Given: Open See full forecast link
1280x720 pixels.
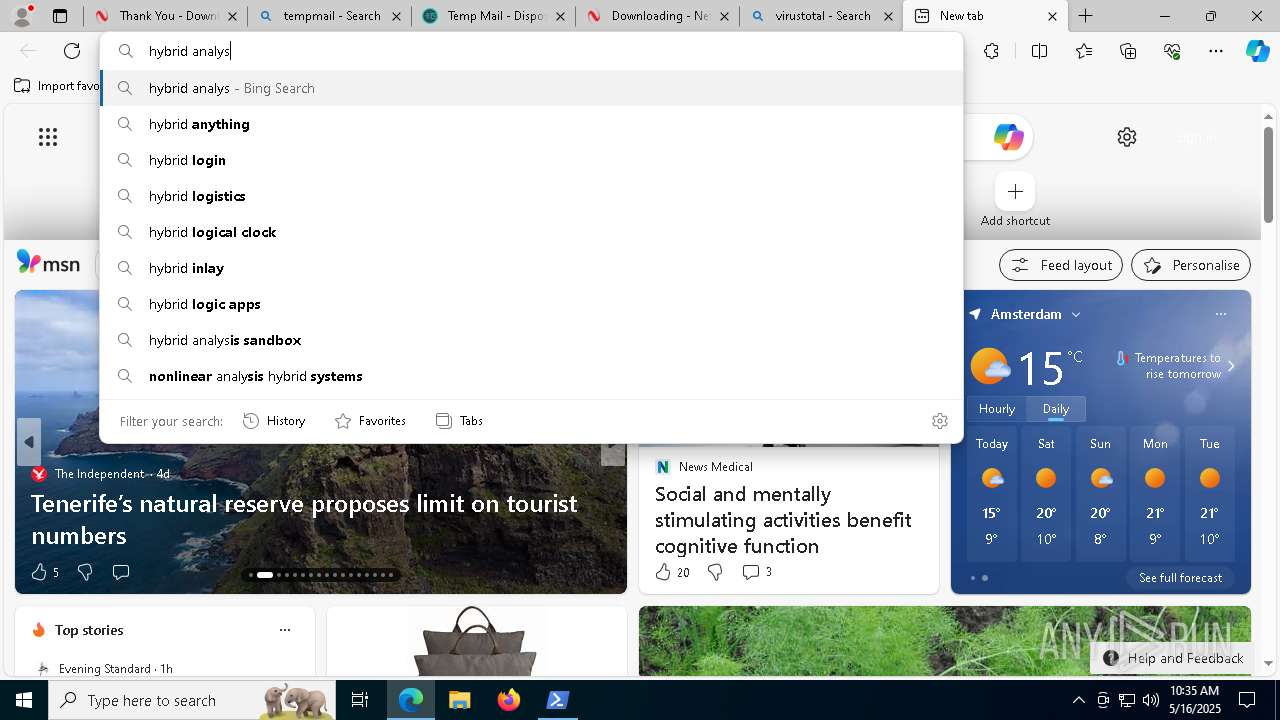Looking at the screenshot, I should point(1180,578).
